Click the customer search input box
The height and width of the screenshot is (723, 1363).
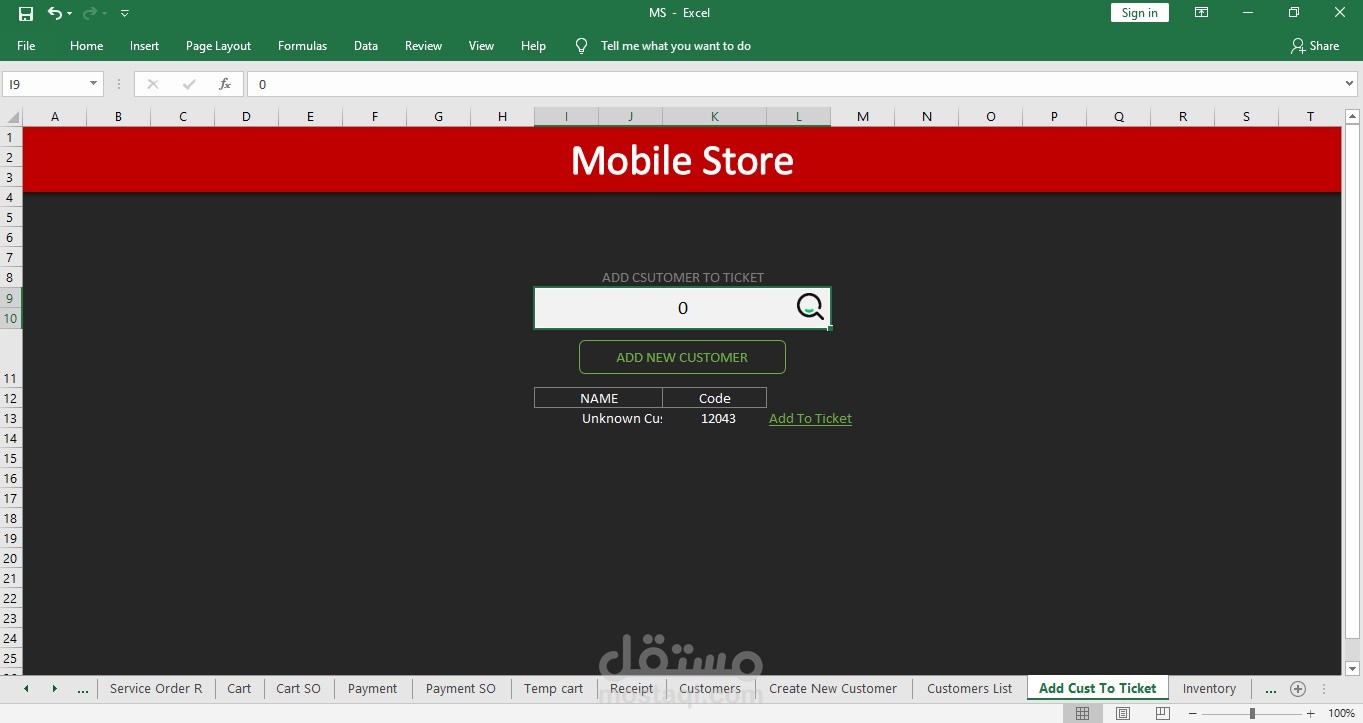point(682,308)
